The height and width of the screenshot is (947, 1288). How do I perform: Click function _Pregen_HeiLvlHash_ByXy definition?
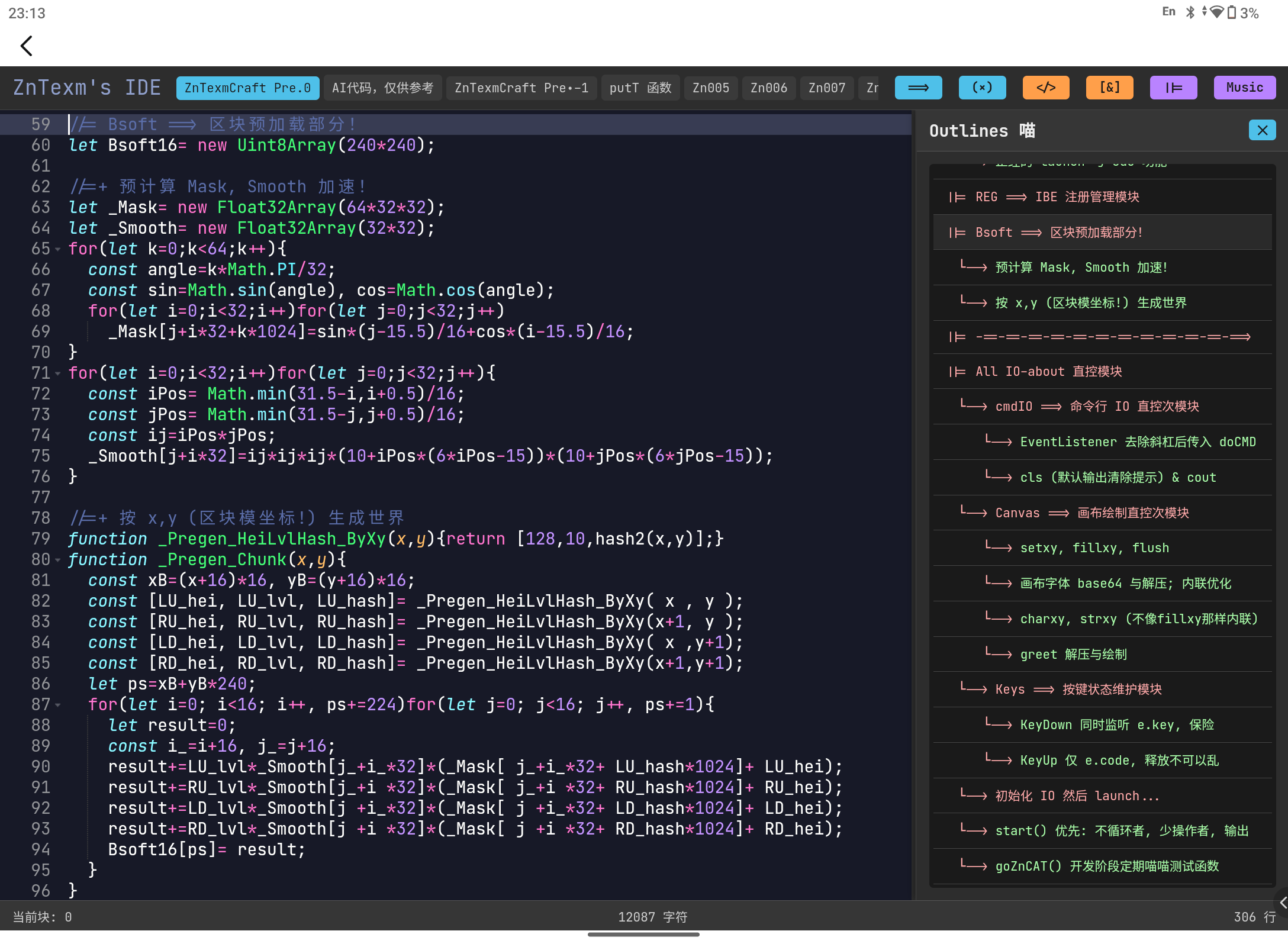pyautogui.click(x=395, y=539)
